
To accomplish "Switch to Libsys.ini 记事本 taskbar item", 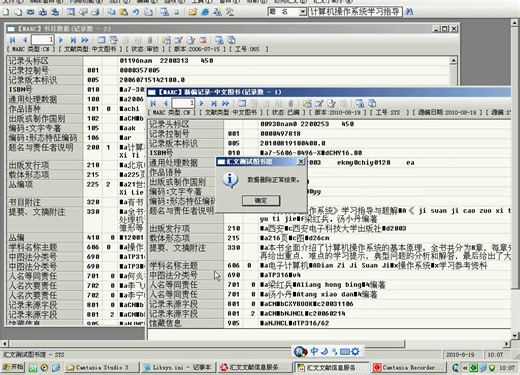I will tap(178, 367).
